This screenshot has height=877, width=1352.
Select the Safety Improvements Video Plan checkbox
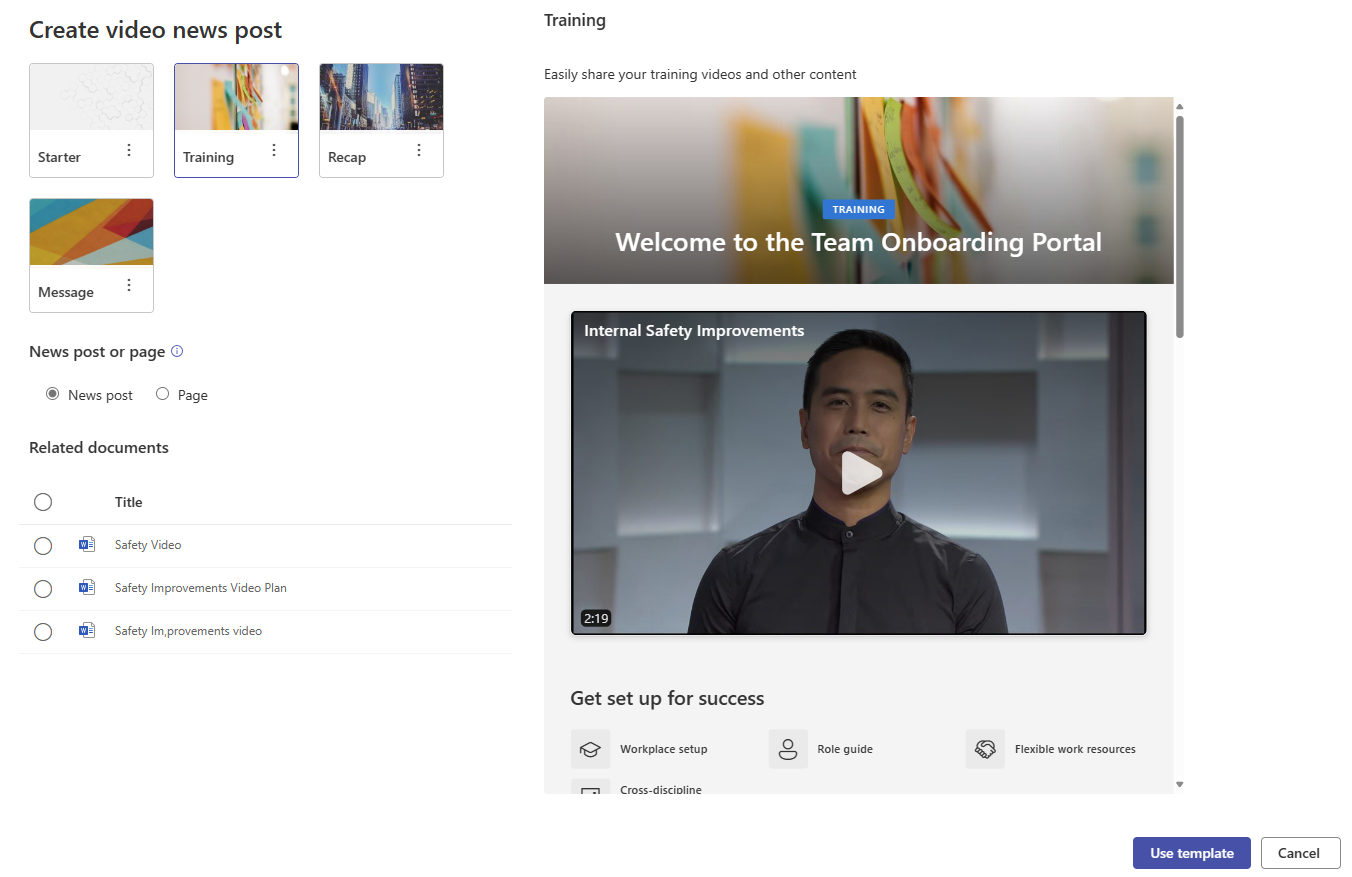43,589
